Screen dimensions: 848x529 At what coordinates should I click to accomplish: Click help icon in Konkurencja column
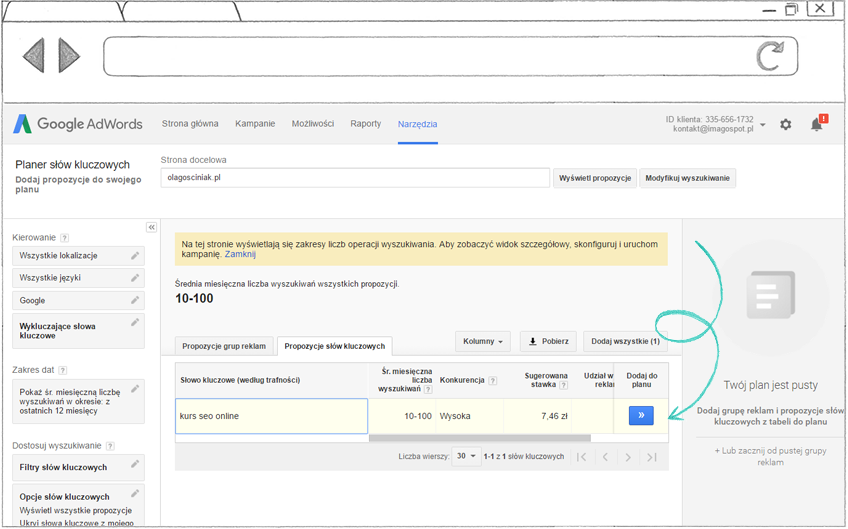coord(493,381)
